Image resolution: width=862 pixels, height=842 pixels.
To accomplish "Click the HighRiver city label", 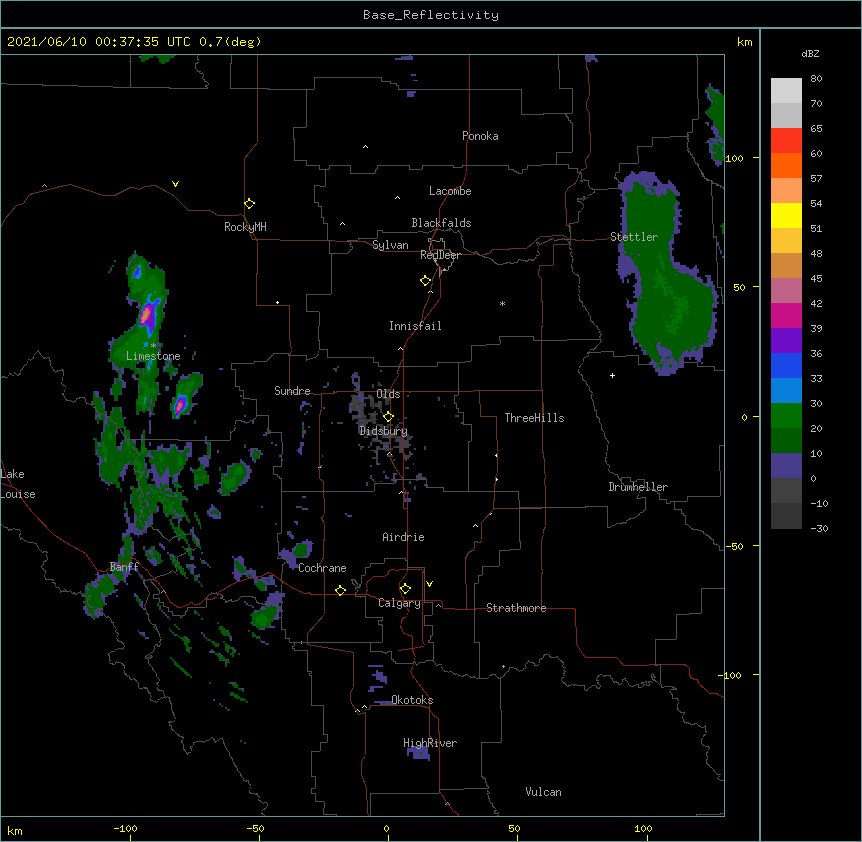I will tap(430, 743).
